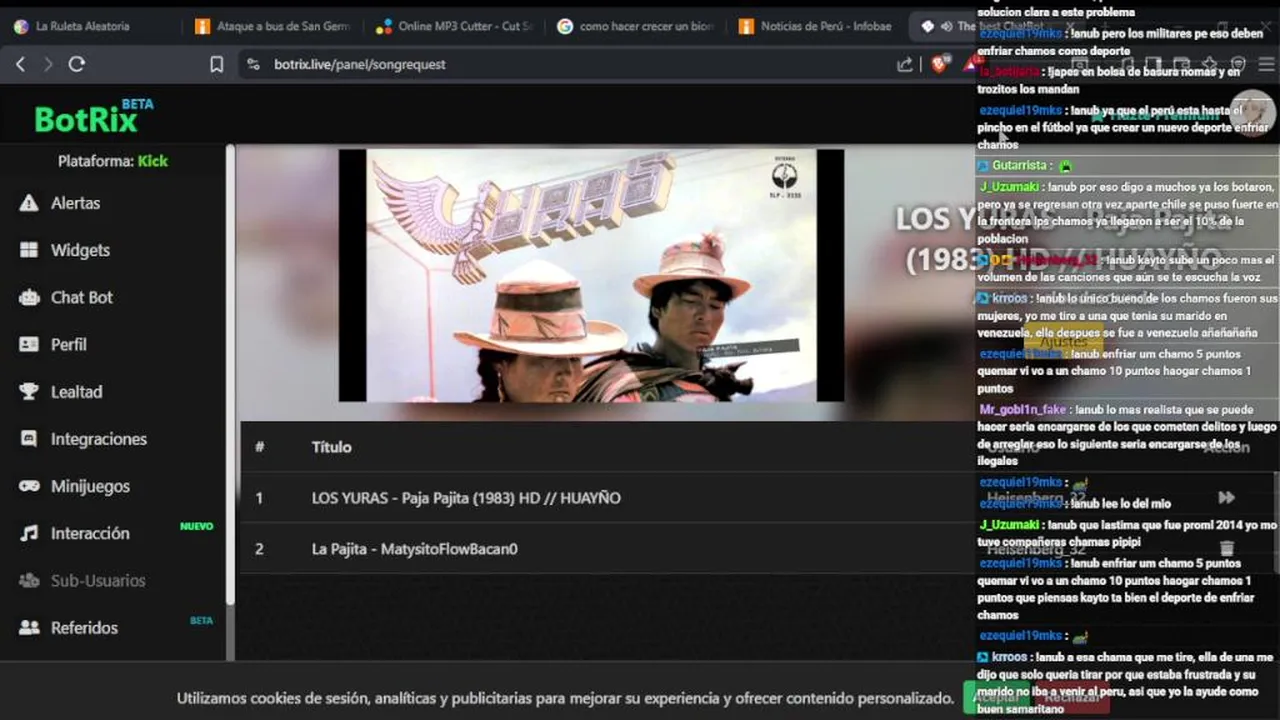Screen dimensions: 1280x720
Task: Click row number 1 in the song list
Action: click(x=259, y=498)
